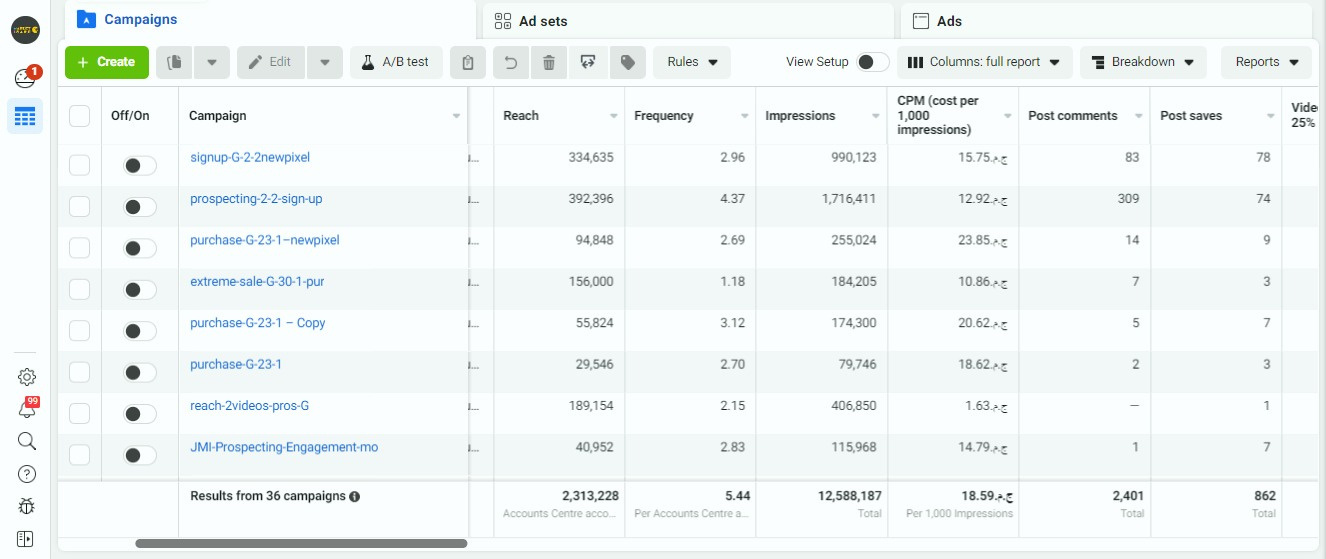Tick the checkbox for extreme-sale-G-30-1-pur
Screen dimensions: 1326x559
pyautogui.click(x=80, y=289)
